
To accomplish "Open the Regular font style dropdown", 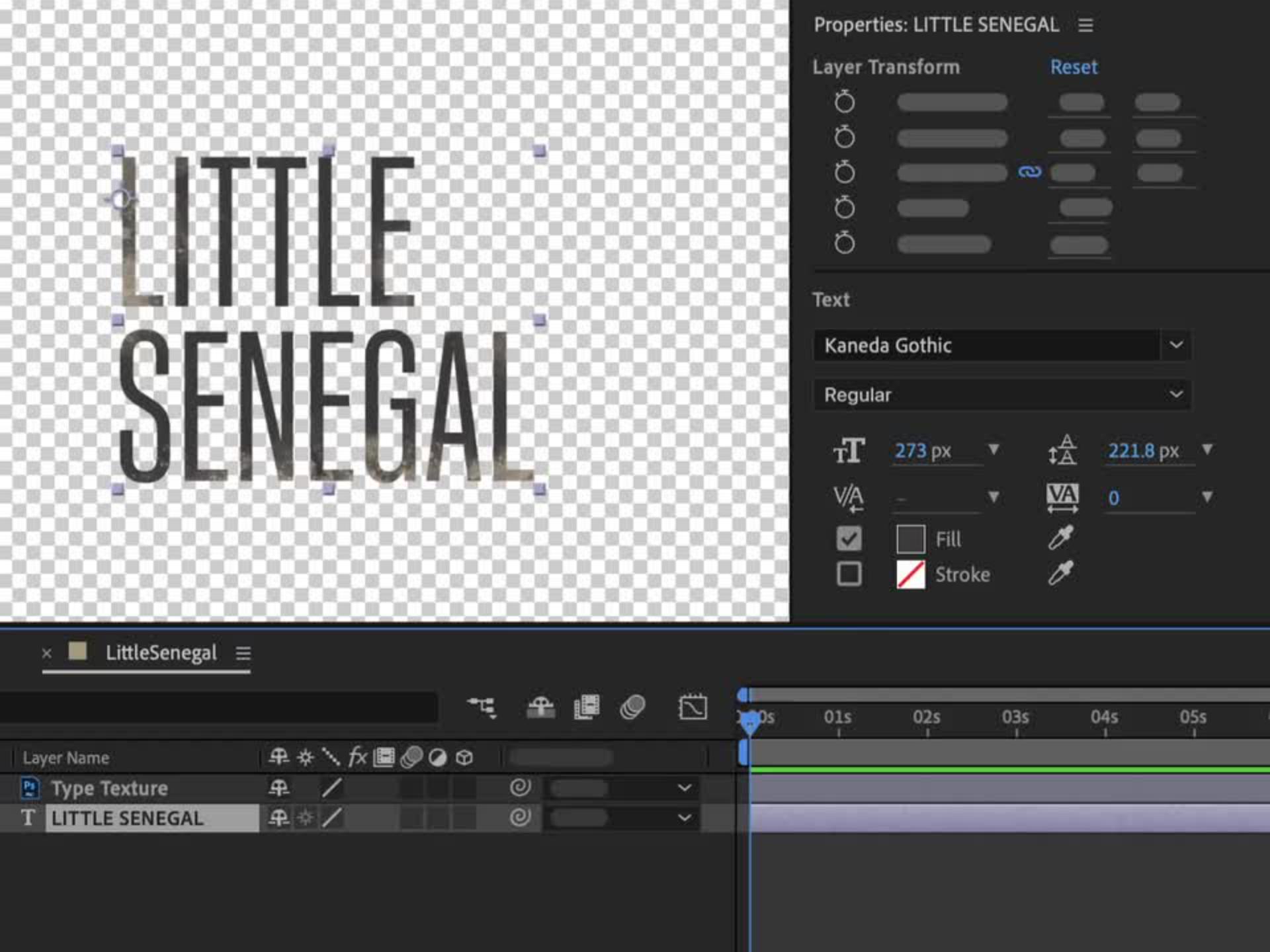I will coord(1175,394).
